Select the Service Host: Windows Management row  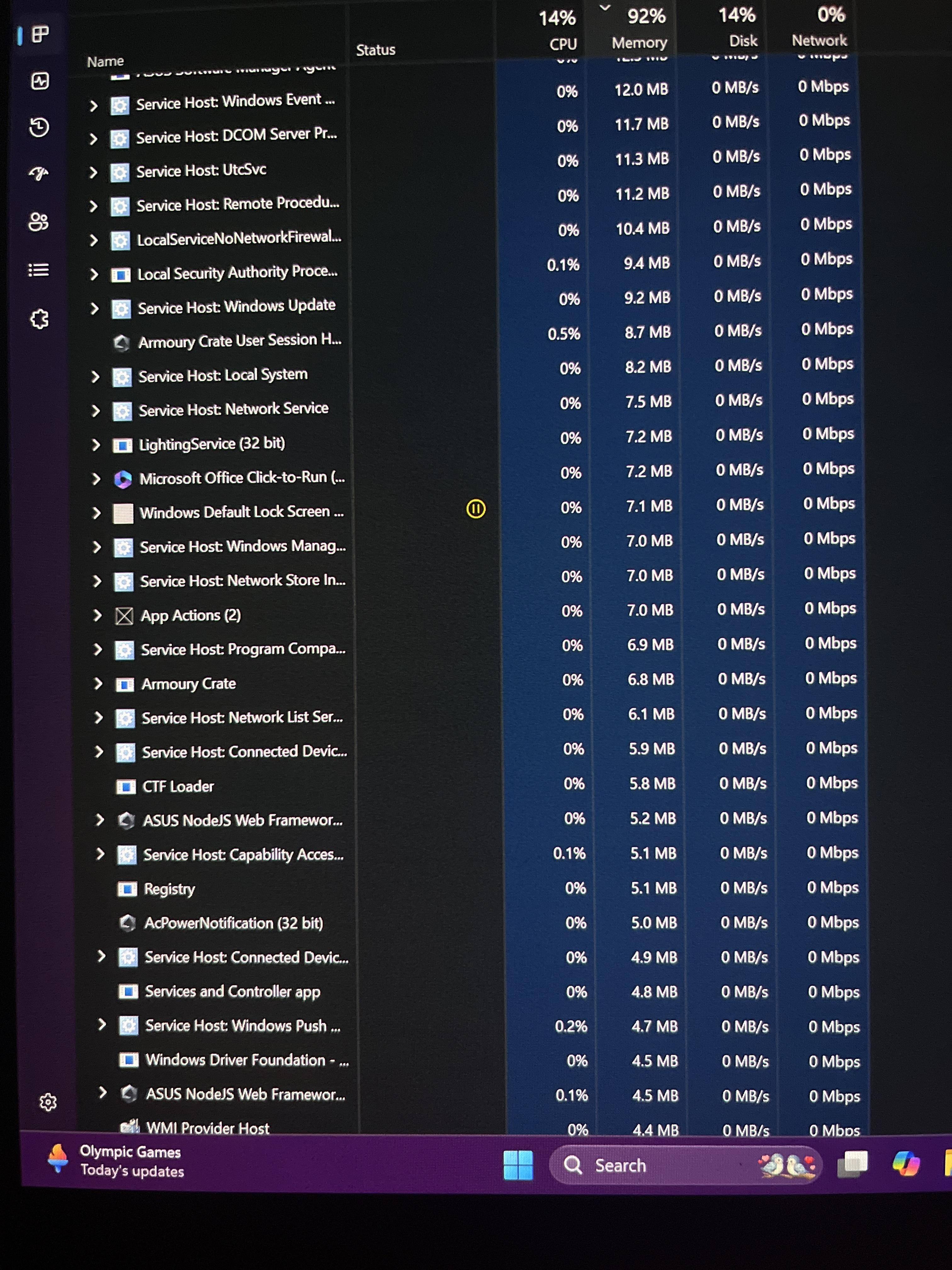(471, 544)
